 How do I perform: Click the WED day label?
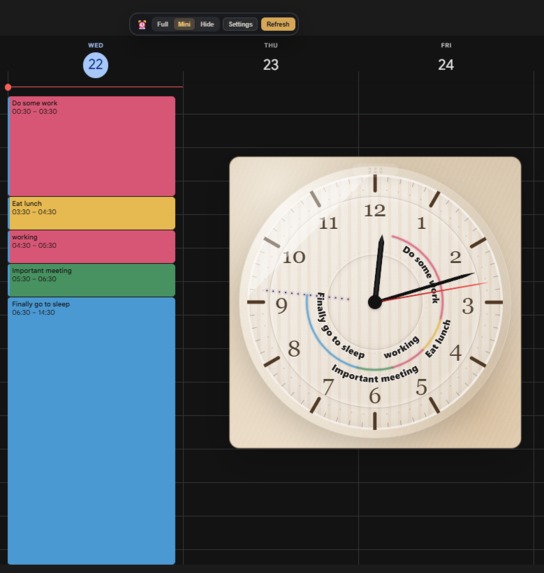[x=95, y=45]
